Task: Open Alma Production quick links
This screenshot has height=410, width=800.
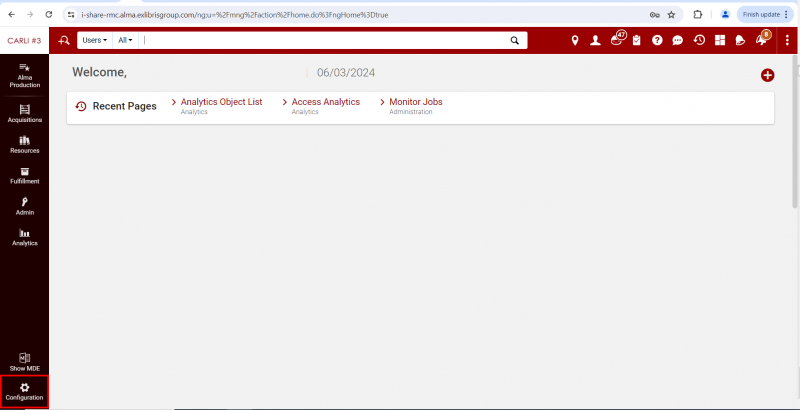Action: click(x=24, y=75)
